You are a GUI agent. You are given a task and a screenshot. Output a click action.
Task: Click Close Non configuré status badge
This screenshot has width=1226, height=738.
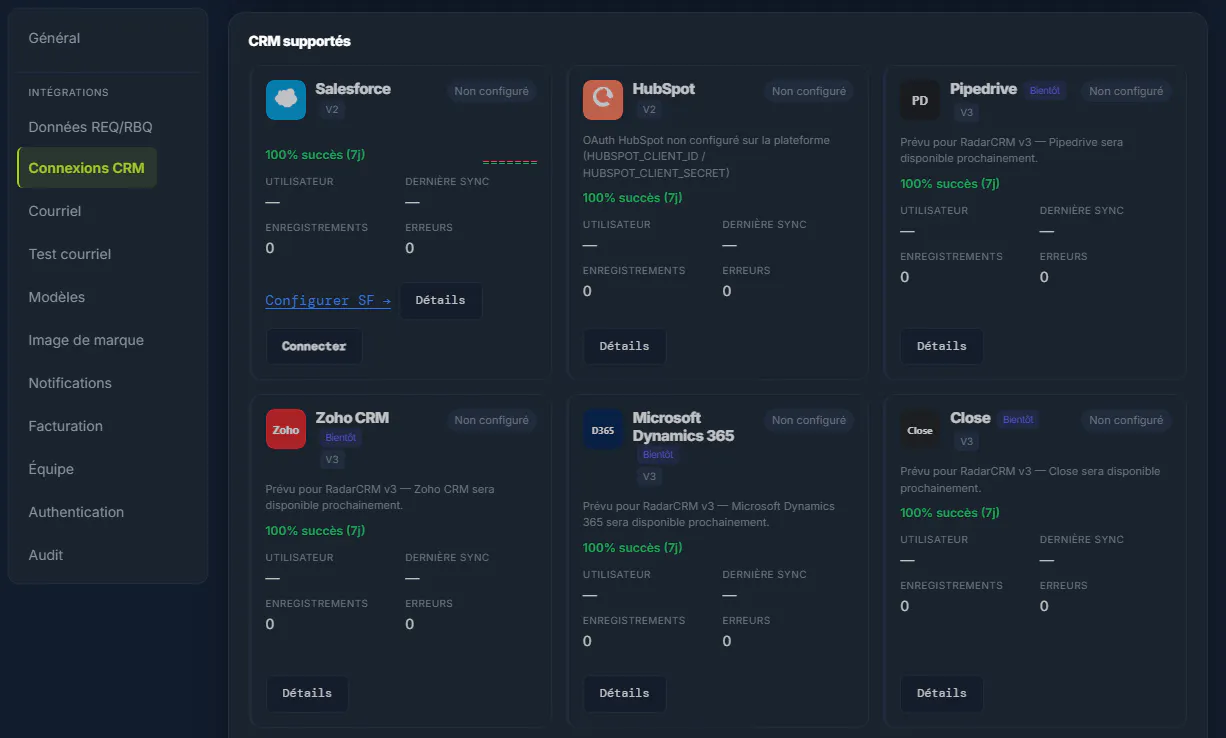pos(1126,420)
